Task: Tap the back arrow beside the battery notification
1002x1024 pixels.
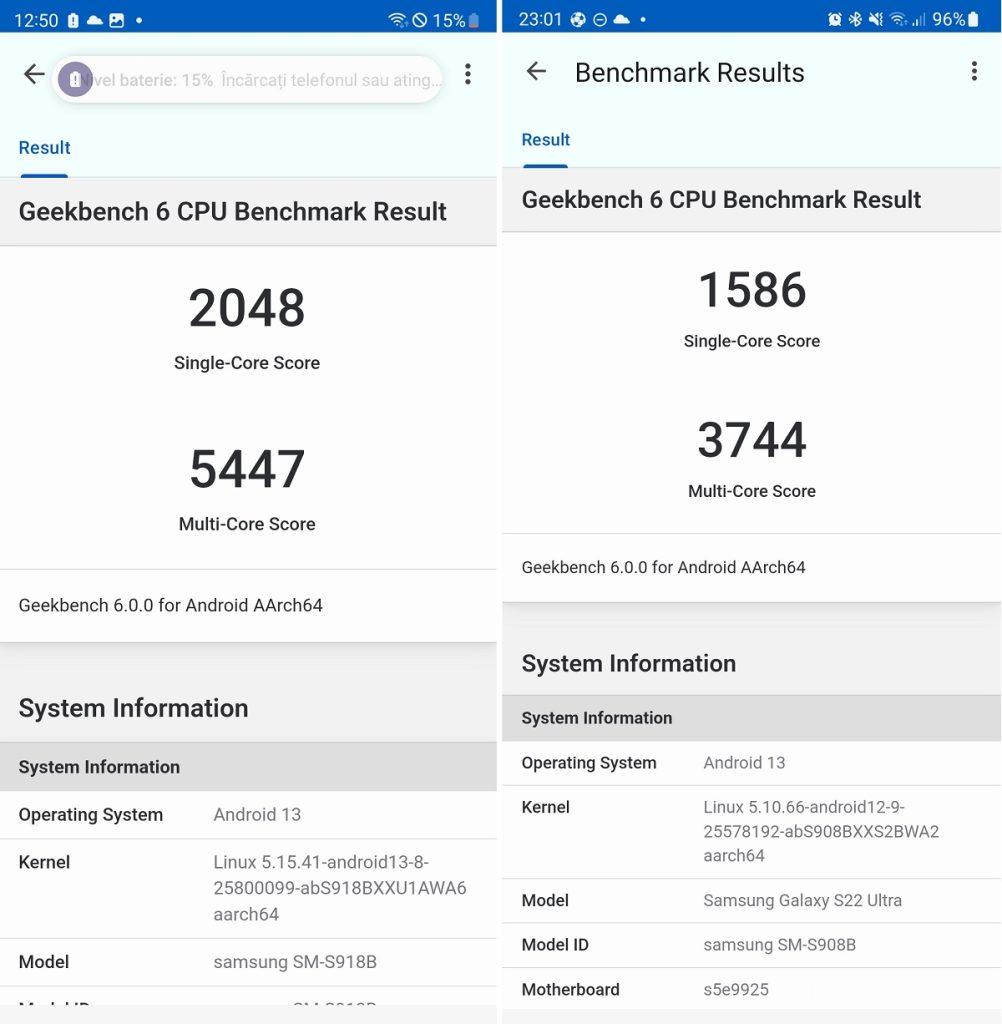Action: pos(34,74)
